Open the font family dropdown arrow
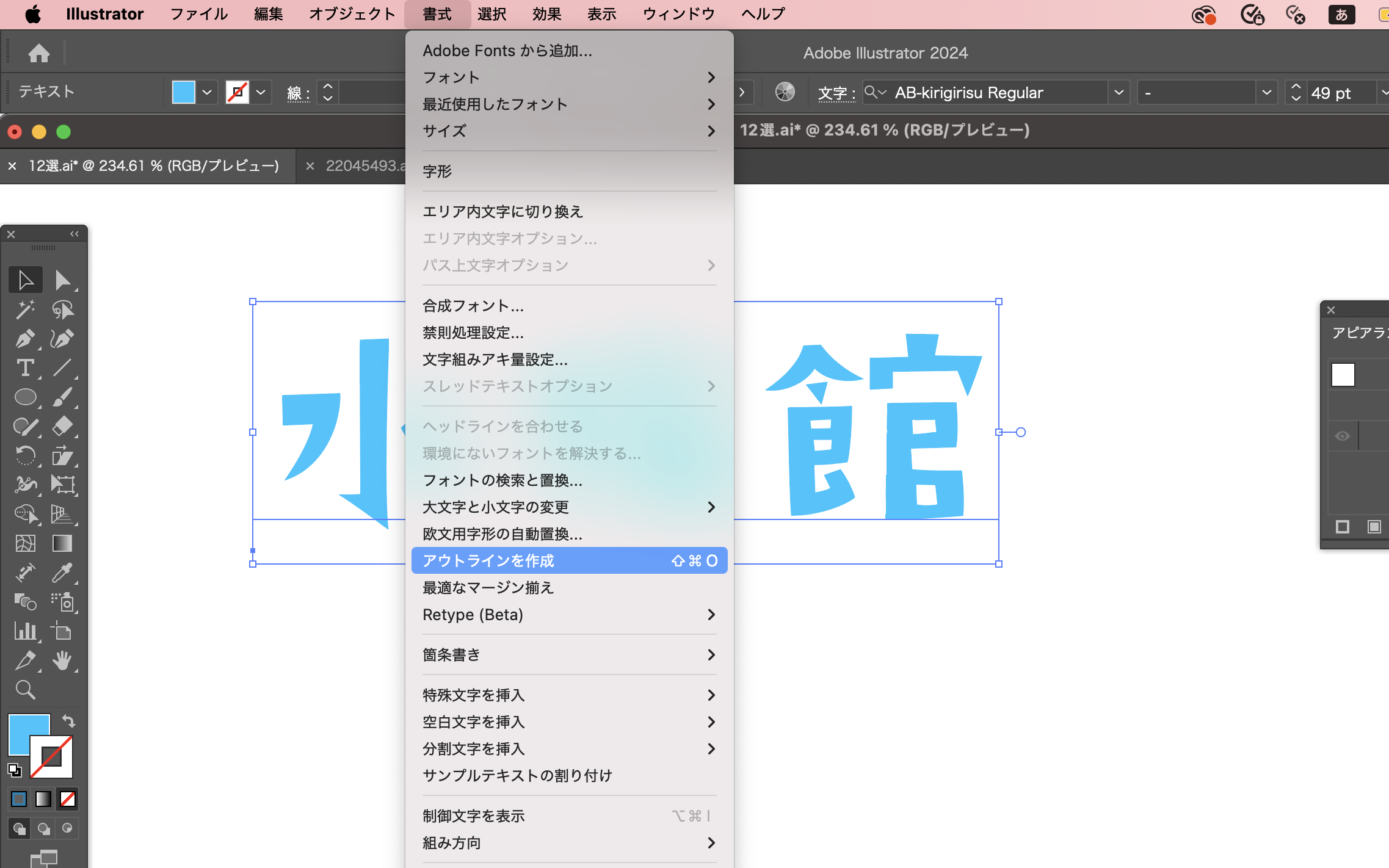This screenshot has width=1389, height=868. coord(1119,93)
